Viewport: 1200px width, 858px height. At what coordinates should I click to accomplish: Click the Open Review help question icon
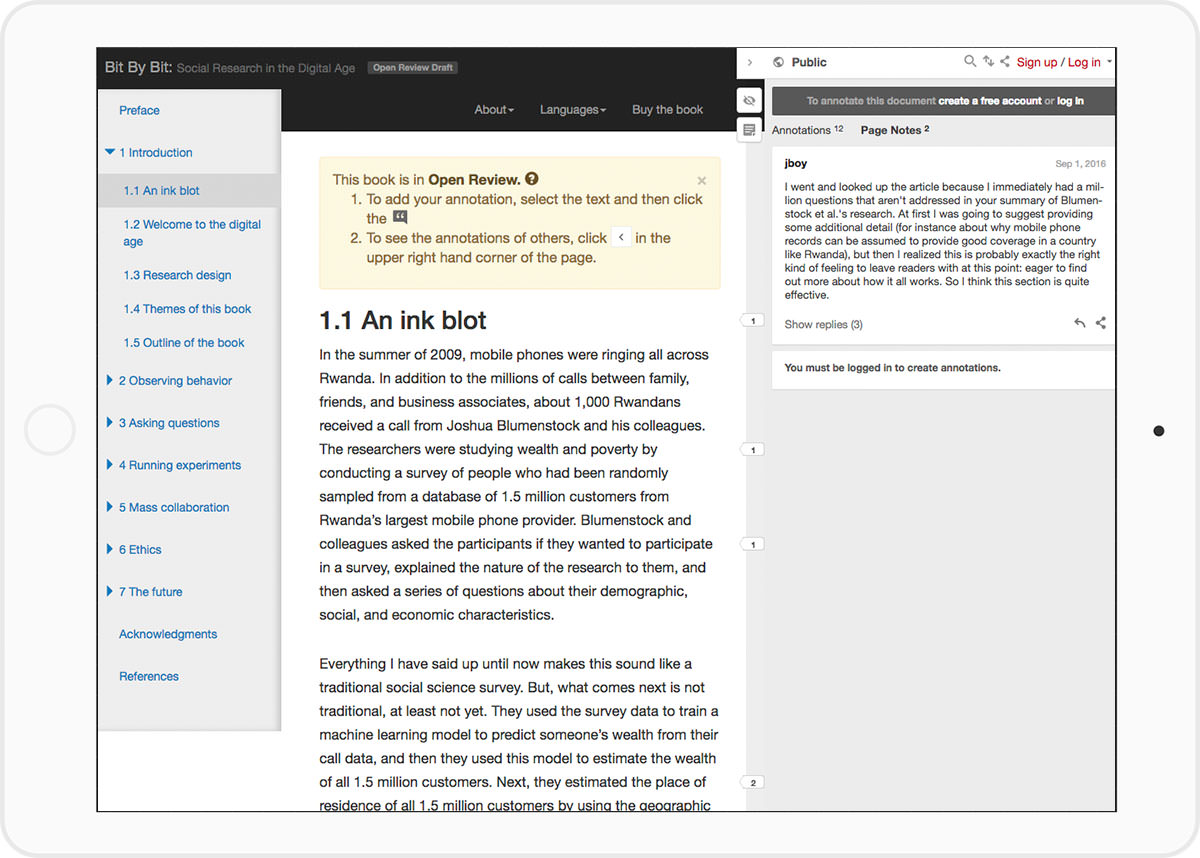[x=532, y=179]
